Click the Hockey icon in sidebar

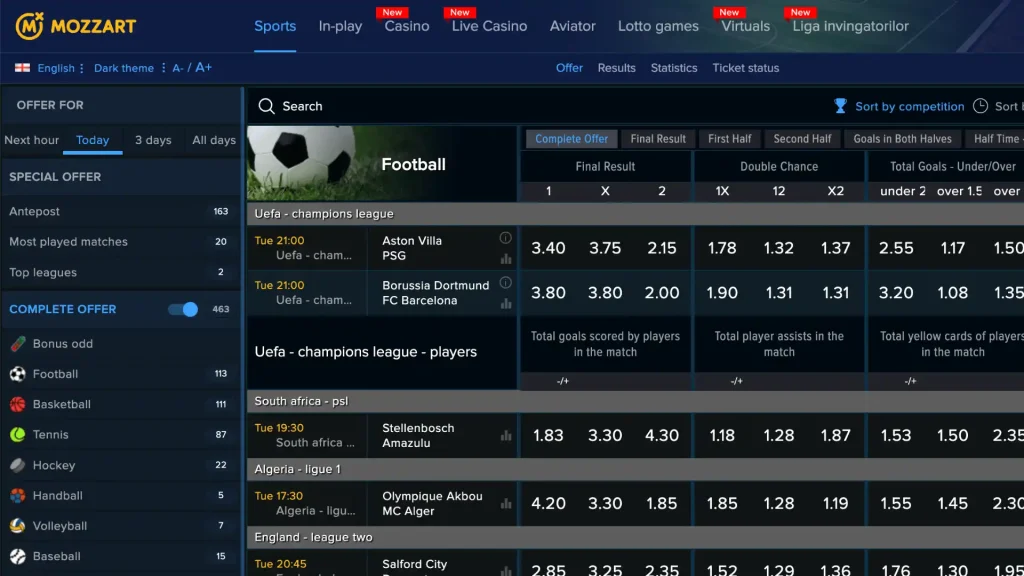tap(18, 465)
